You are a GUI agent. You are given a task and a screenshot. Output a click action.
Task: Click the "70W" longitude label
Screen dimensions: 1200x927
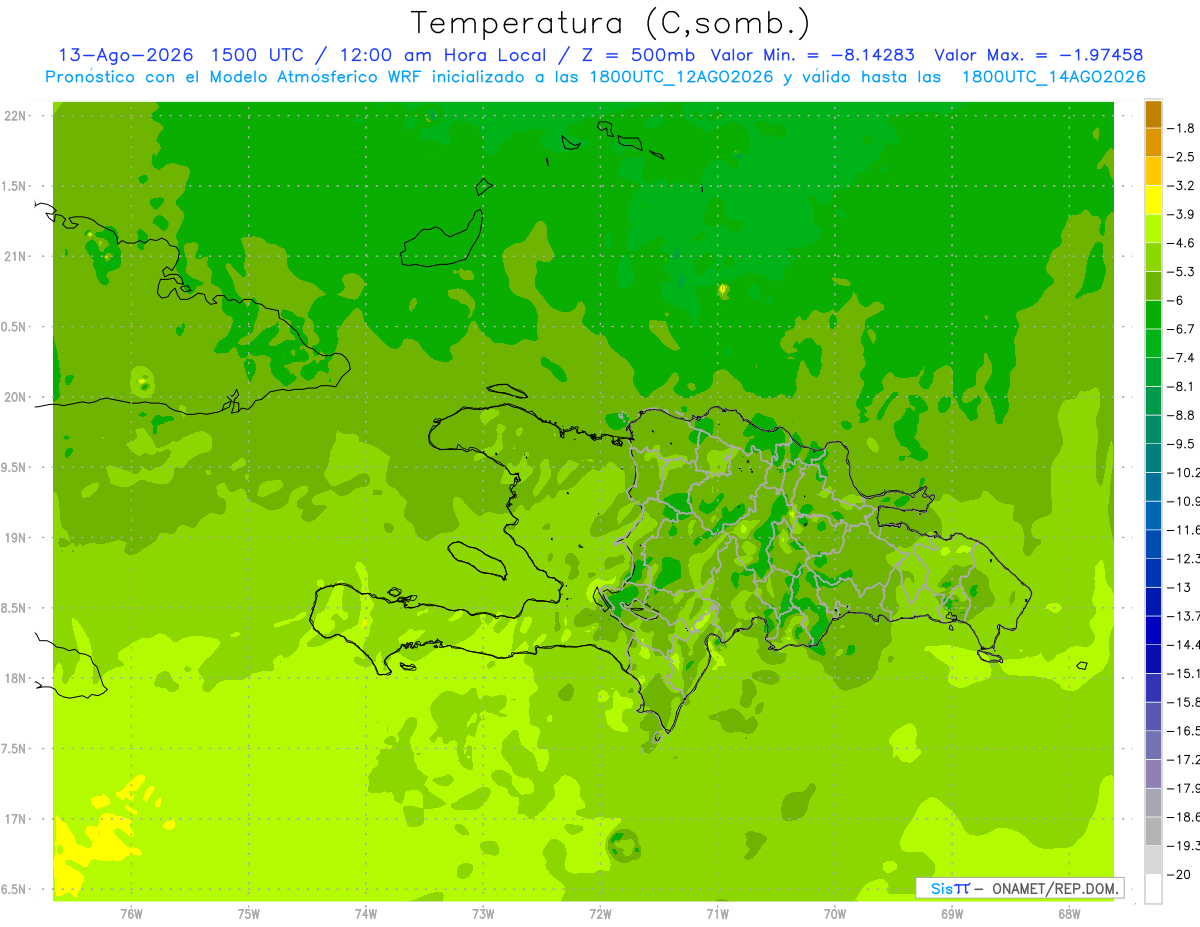[835, 914]
